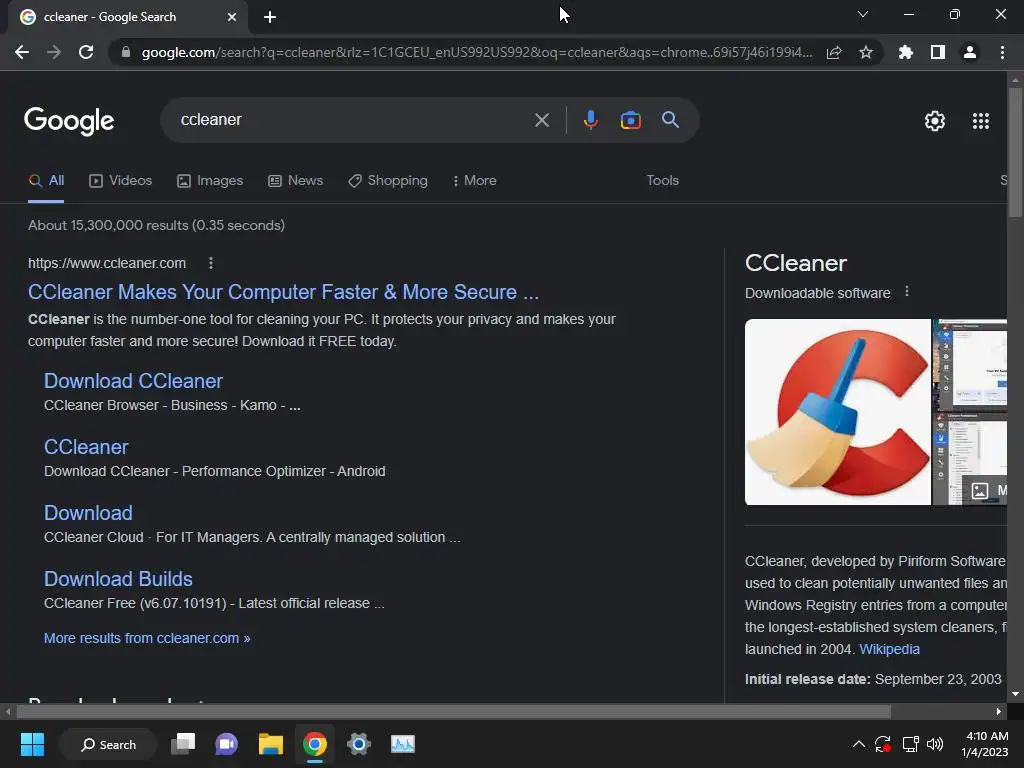Click More results from ccleaner.com
1024x768 pixels.
click(147, 638)
